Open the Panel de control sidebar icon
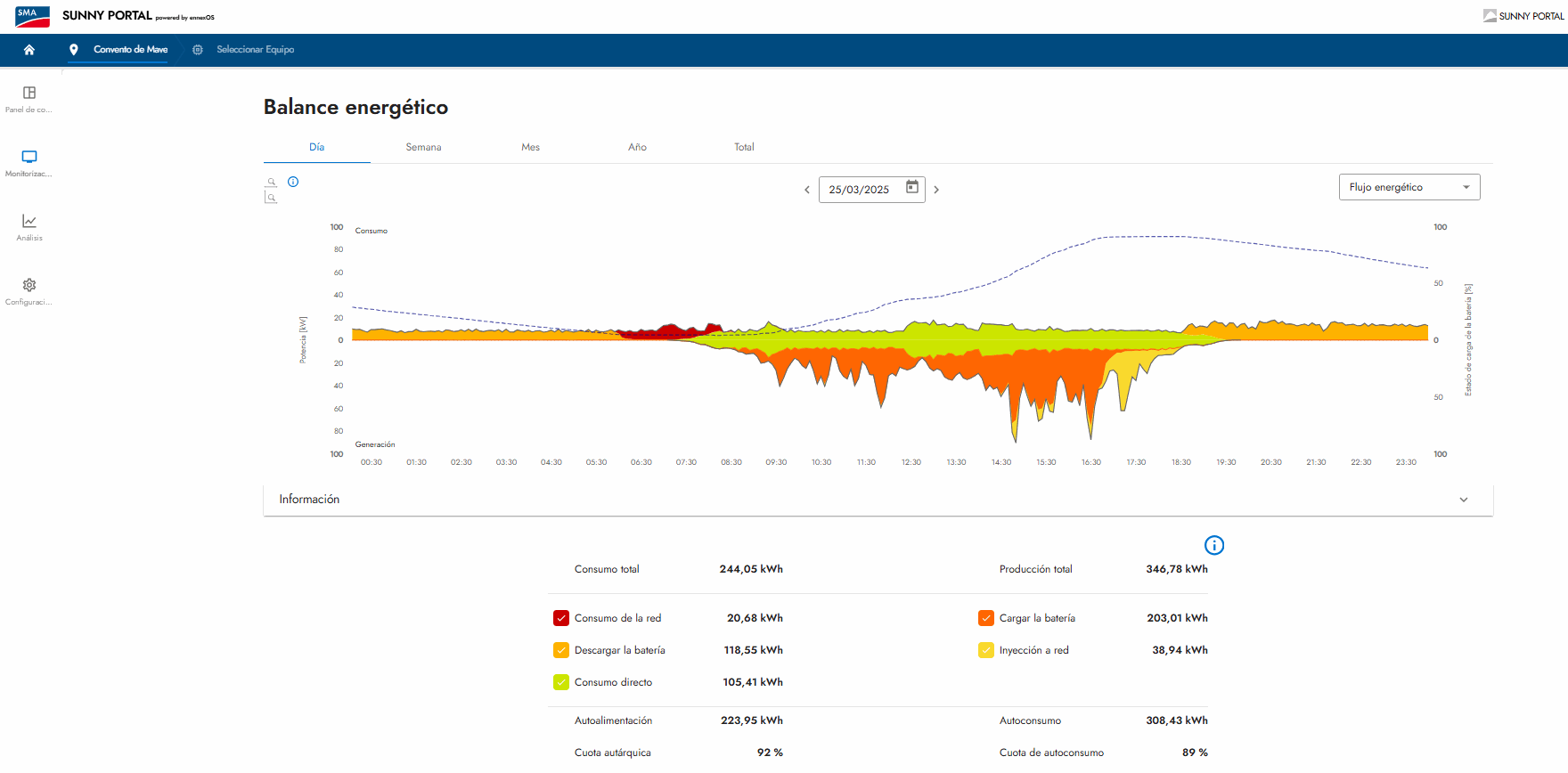Image resolution: width=1568 pixels, height=773 pixels. pyautogui.click(x=29, y=94)
